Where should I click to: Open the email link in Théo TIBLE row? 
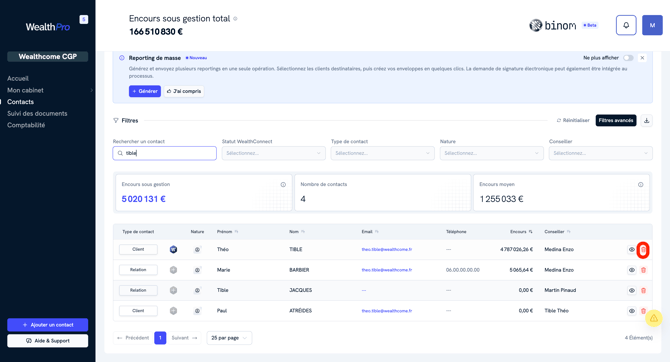point(387,250)
